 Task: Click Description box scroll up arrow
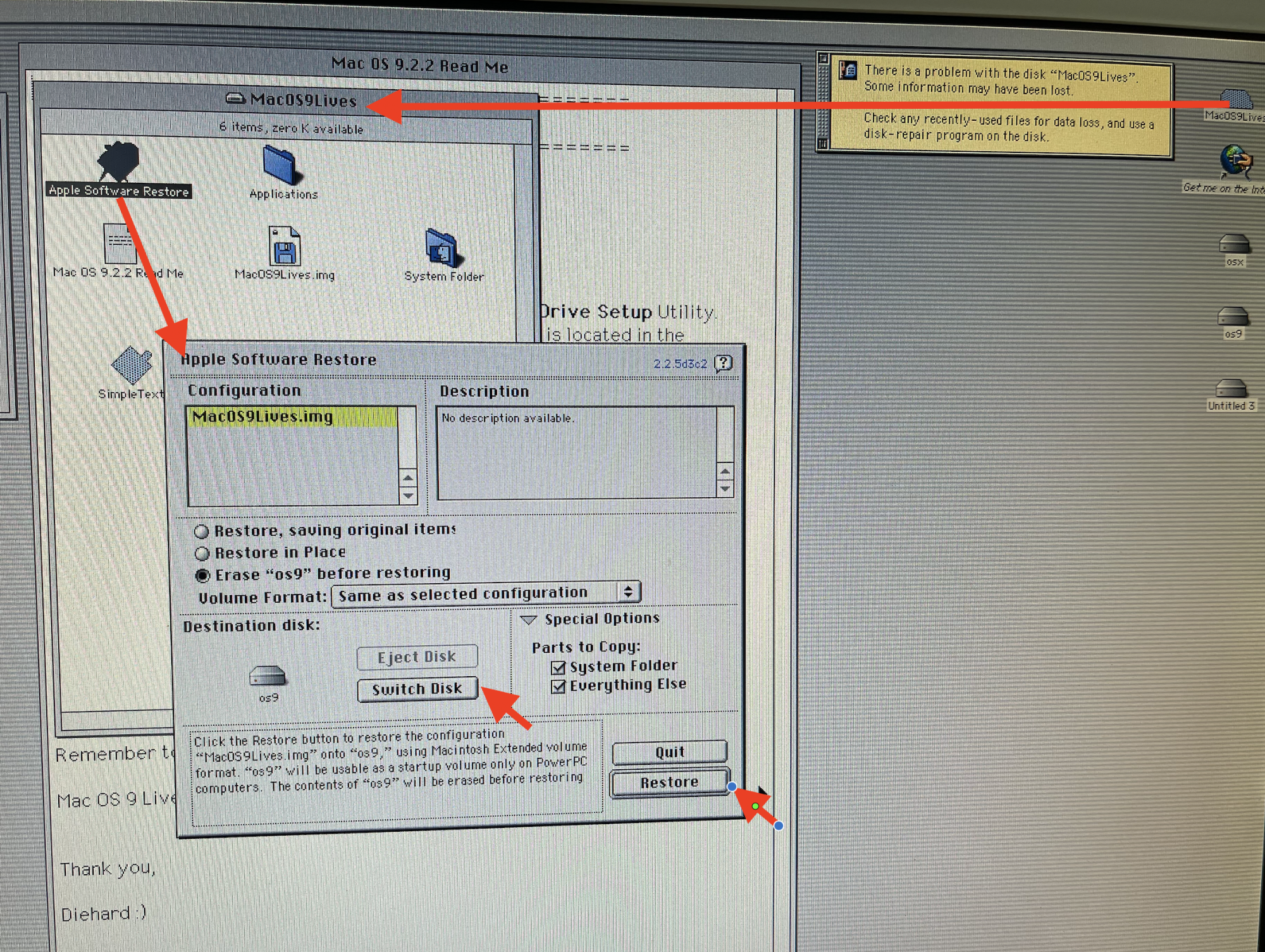tap(725, 471)
